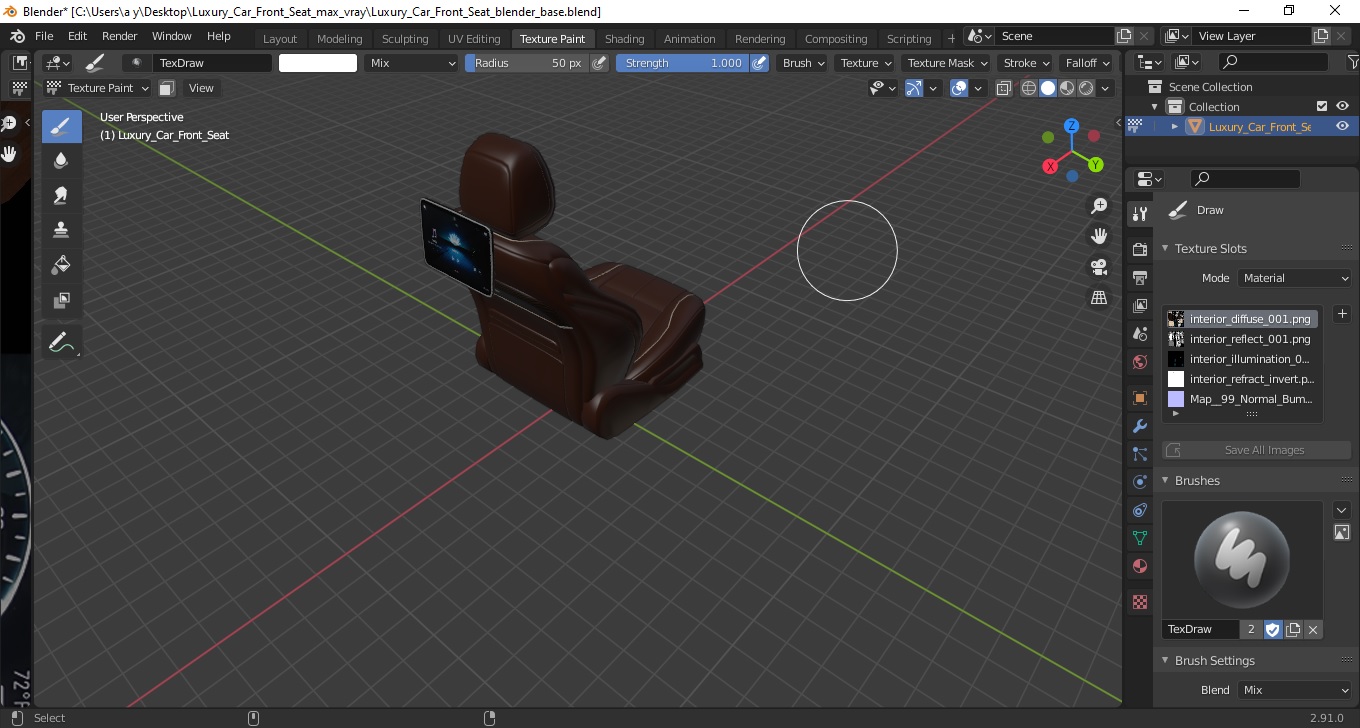Open the File menu
The height and width of the screenshot is (728, 1360).
(x=44, y=36)
